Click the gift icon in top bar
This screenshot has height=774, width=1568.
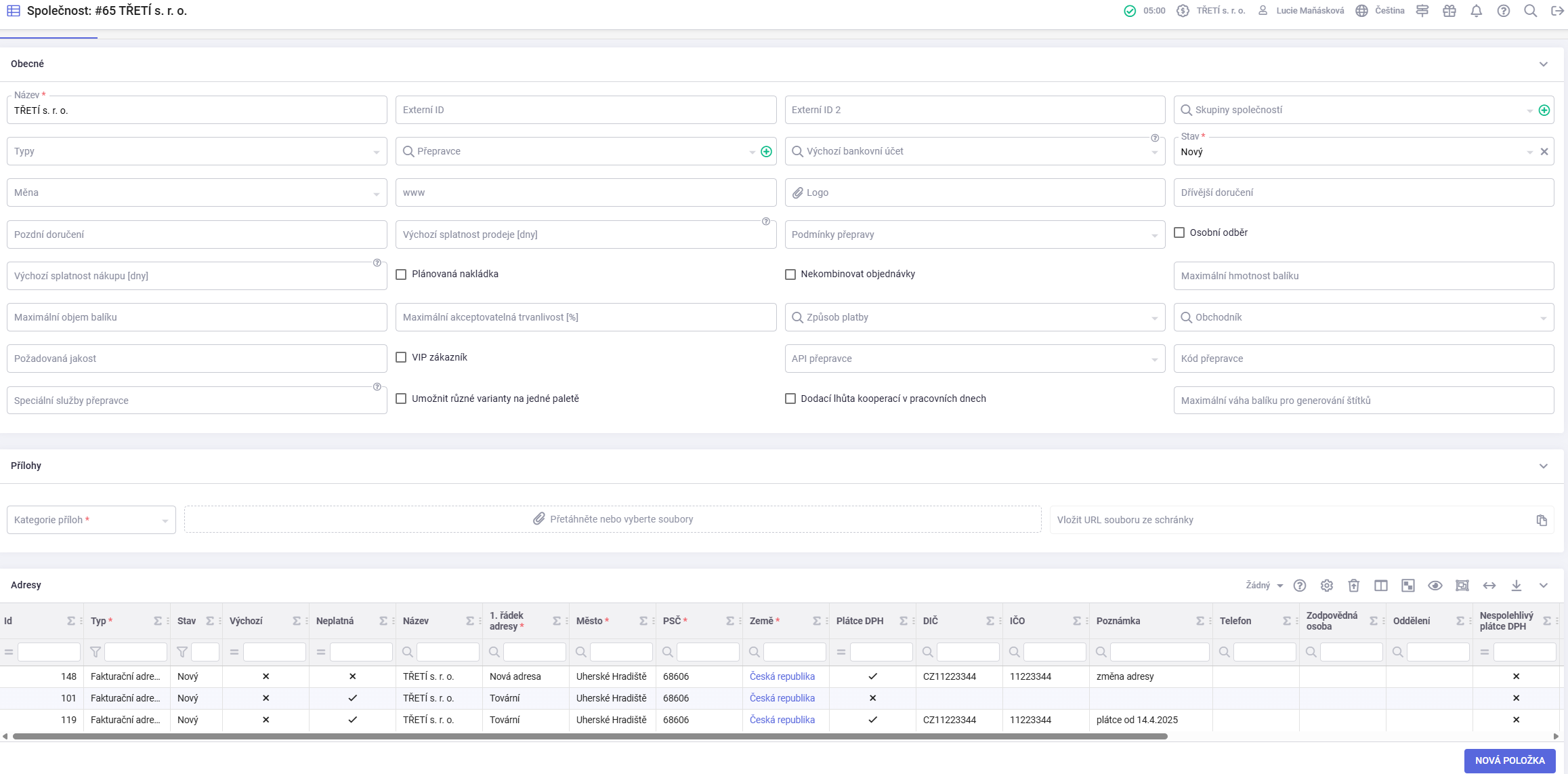[1449, 11]
